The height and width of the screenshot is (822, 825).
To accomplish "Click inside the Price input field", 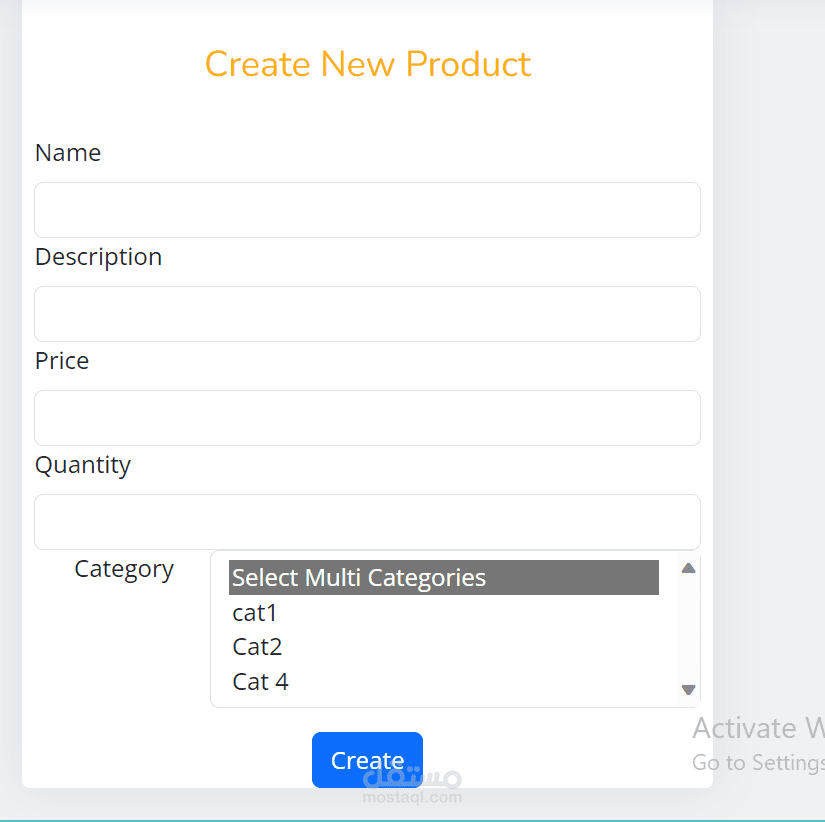I will [x=367, y=417].
